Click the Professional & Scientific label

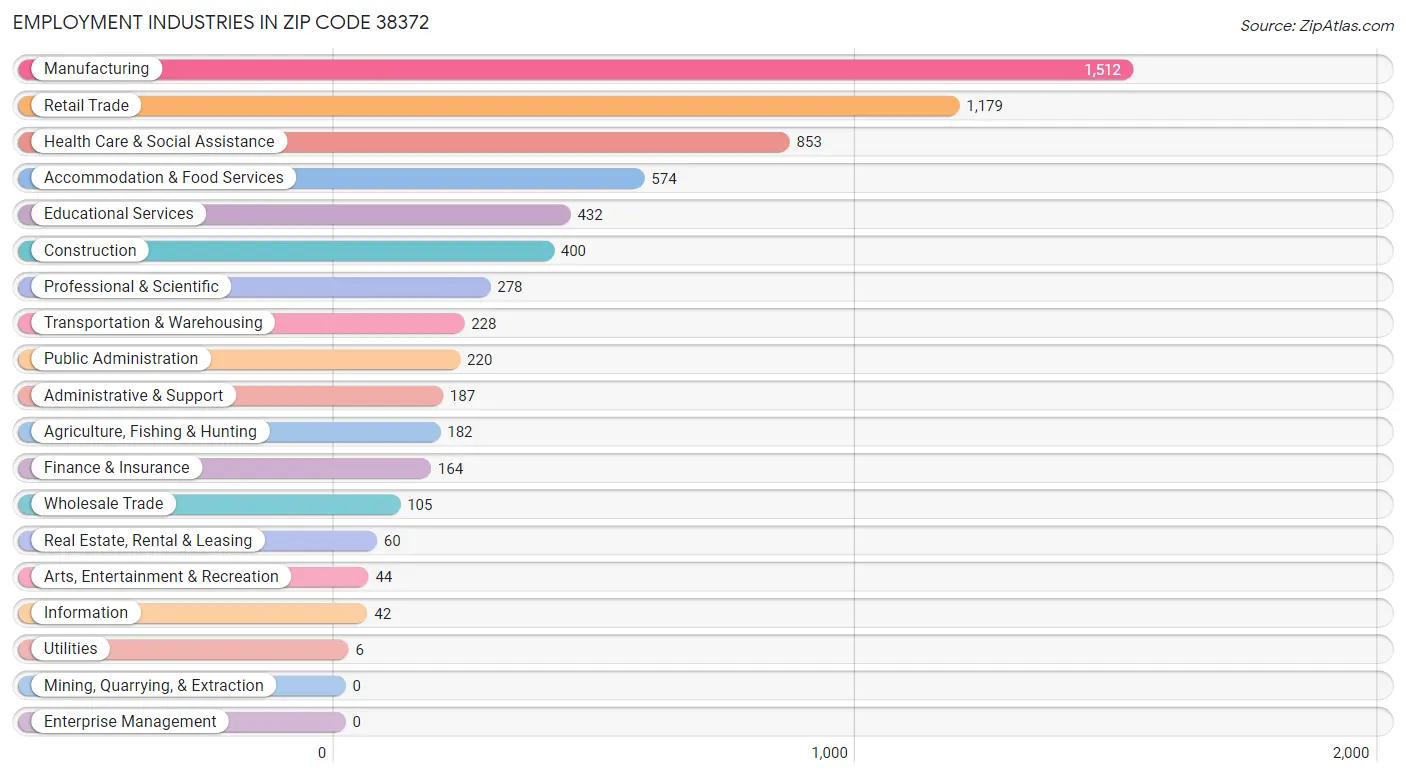(131, 287)
